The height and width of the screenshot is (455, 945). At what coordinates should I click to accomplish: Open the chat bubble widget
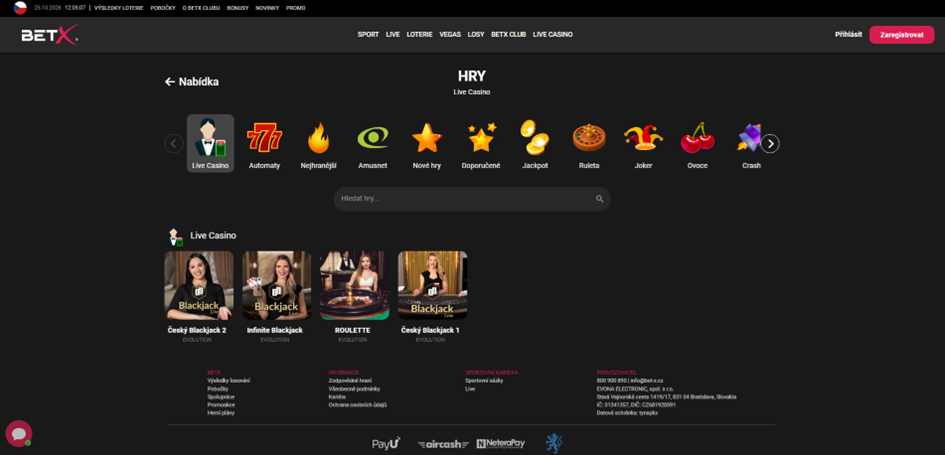(x=19, y=433)
